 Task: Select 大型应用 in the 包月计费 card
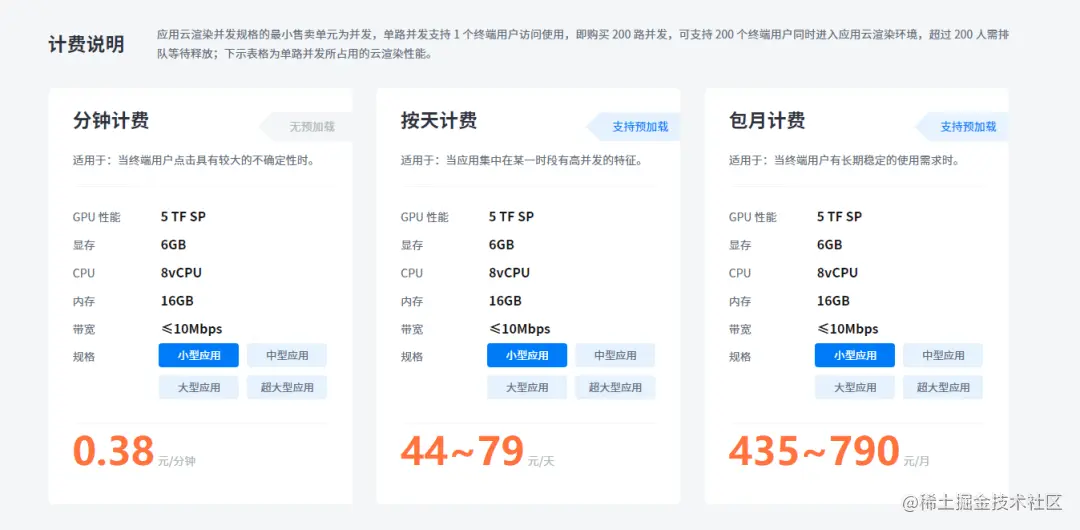[855, 387]
